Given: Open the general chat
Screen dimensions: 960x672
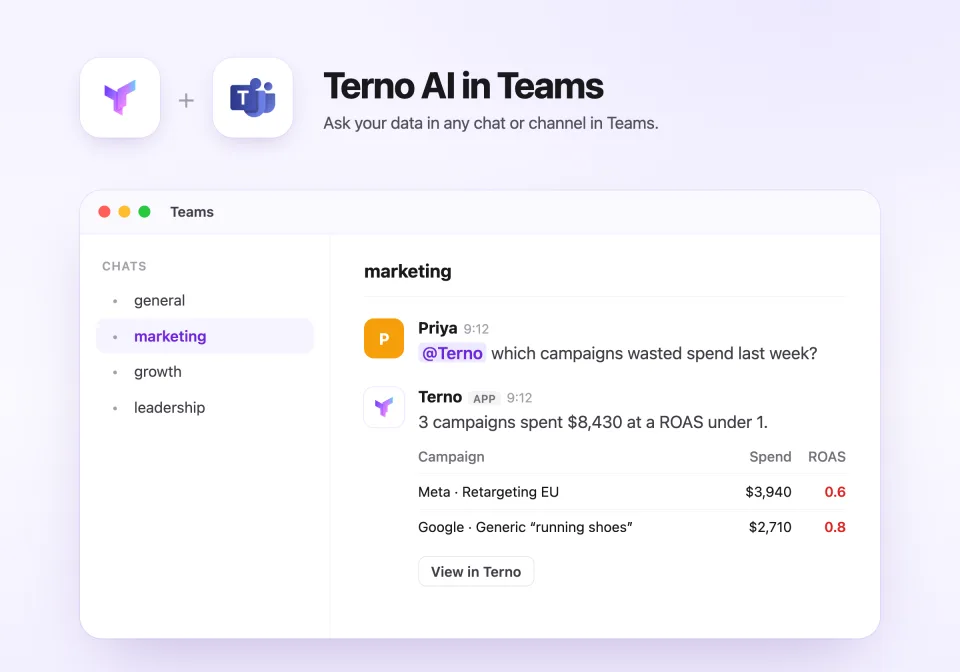Looking at the screenshot, I should tap(205, 301).
